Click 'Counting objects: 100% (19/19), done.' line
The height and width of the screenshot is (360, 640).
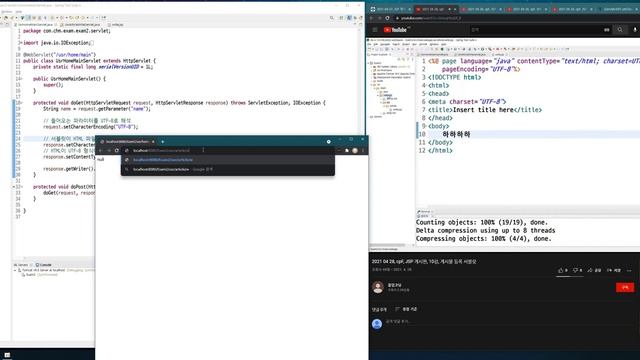pos(482,222)
